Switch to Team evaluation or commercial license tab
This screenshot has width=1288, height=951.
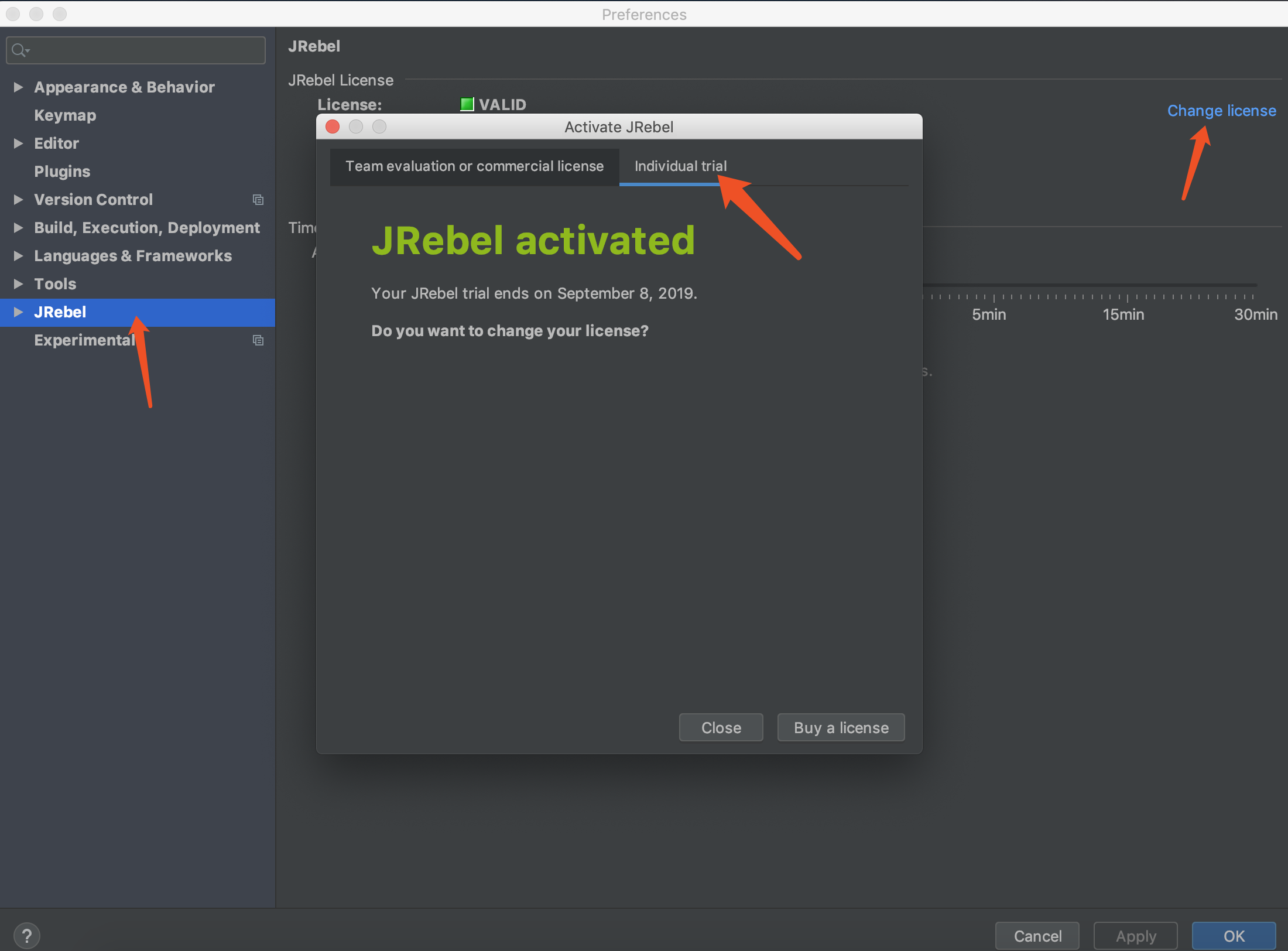(x=474, y=166)
